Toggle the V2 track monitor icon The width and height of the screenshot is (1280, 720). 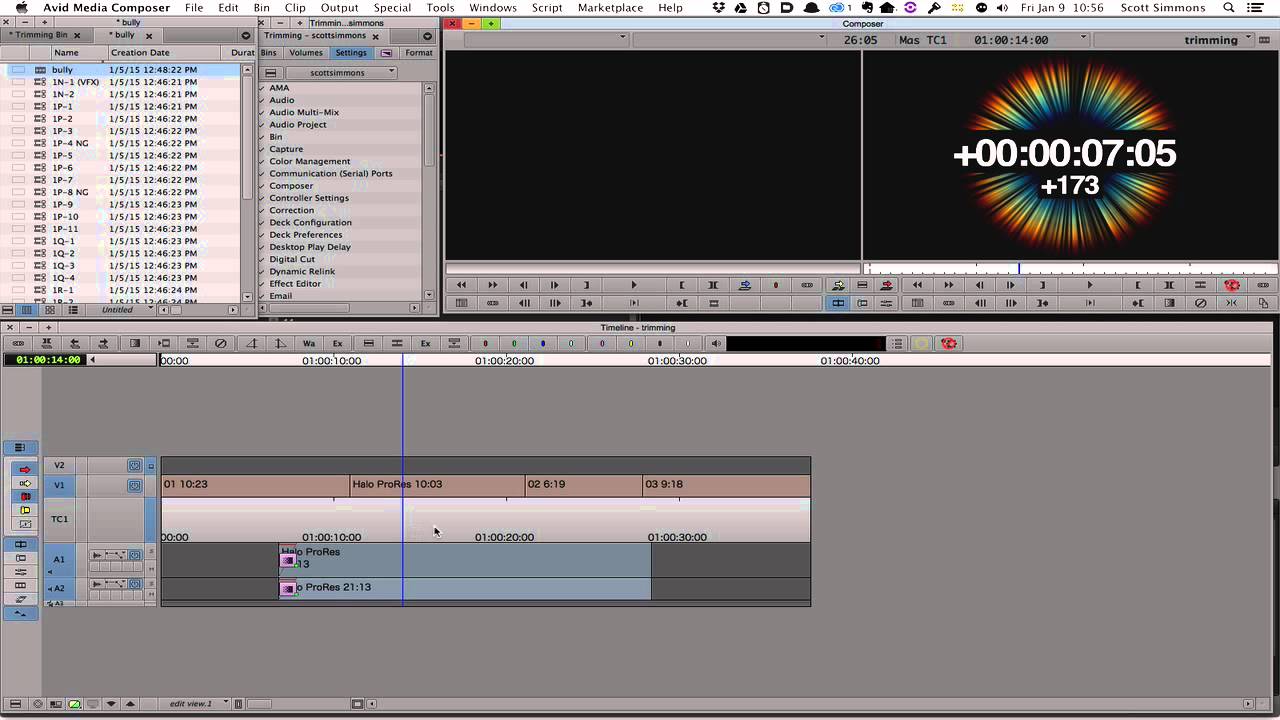coord(134,465)
